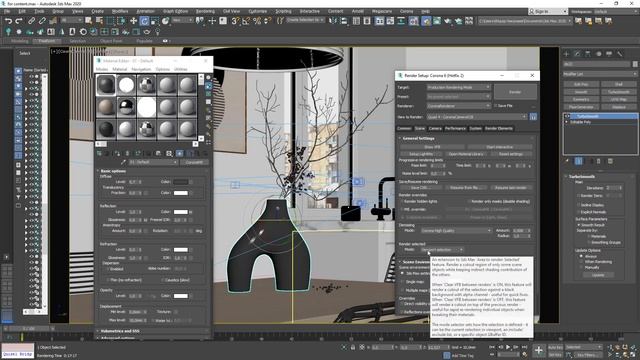This screenshot has width=640, height=360.
Task: Click the Diffuse color swatch in Material Editor
Action: [x=180, y=182]
